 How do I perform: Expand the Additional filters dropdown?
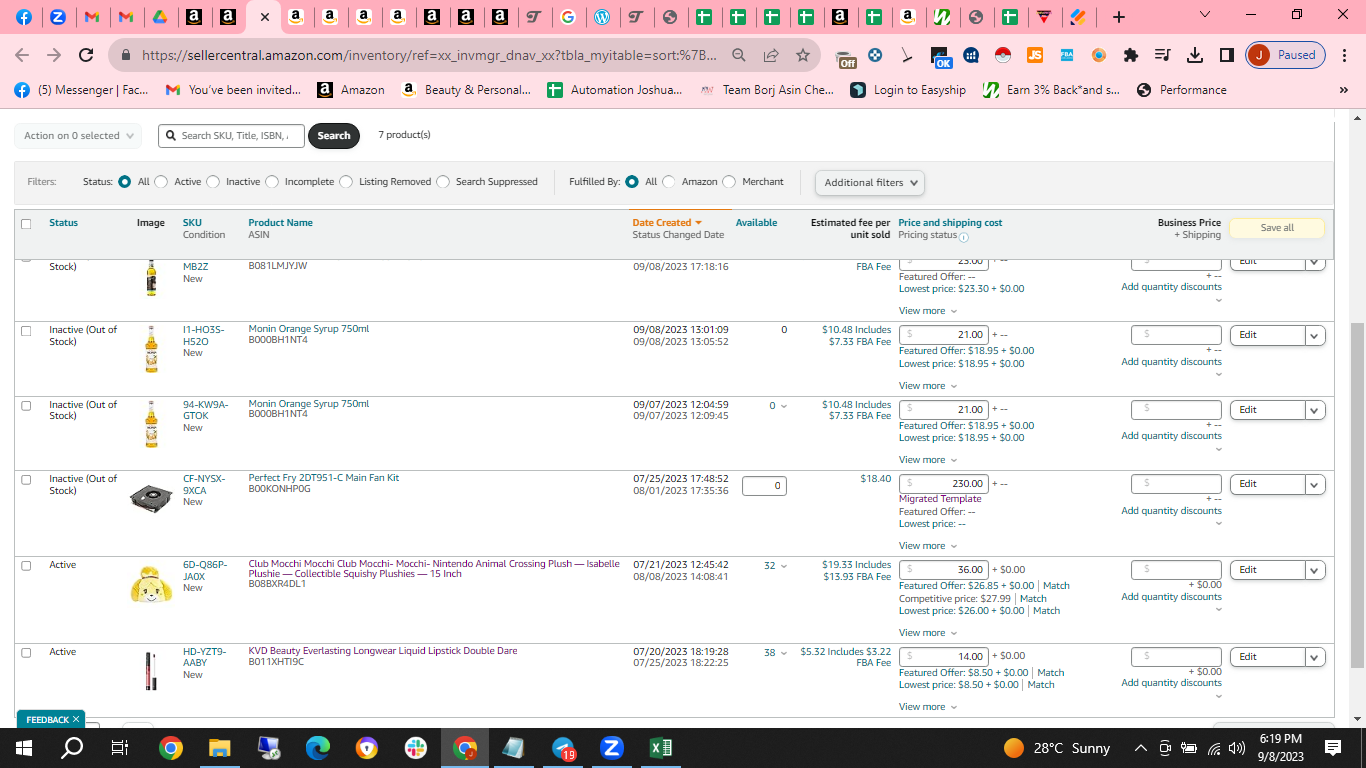[869, 183]
